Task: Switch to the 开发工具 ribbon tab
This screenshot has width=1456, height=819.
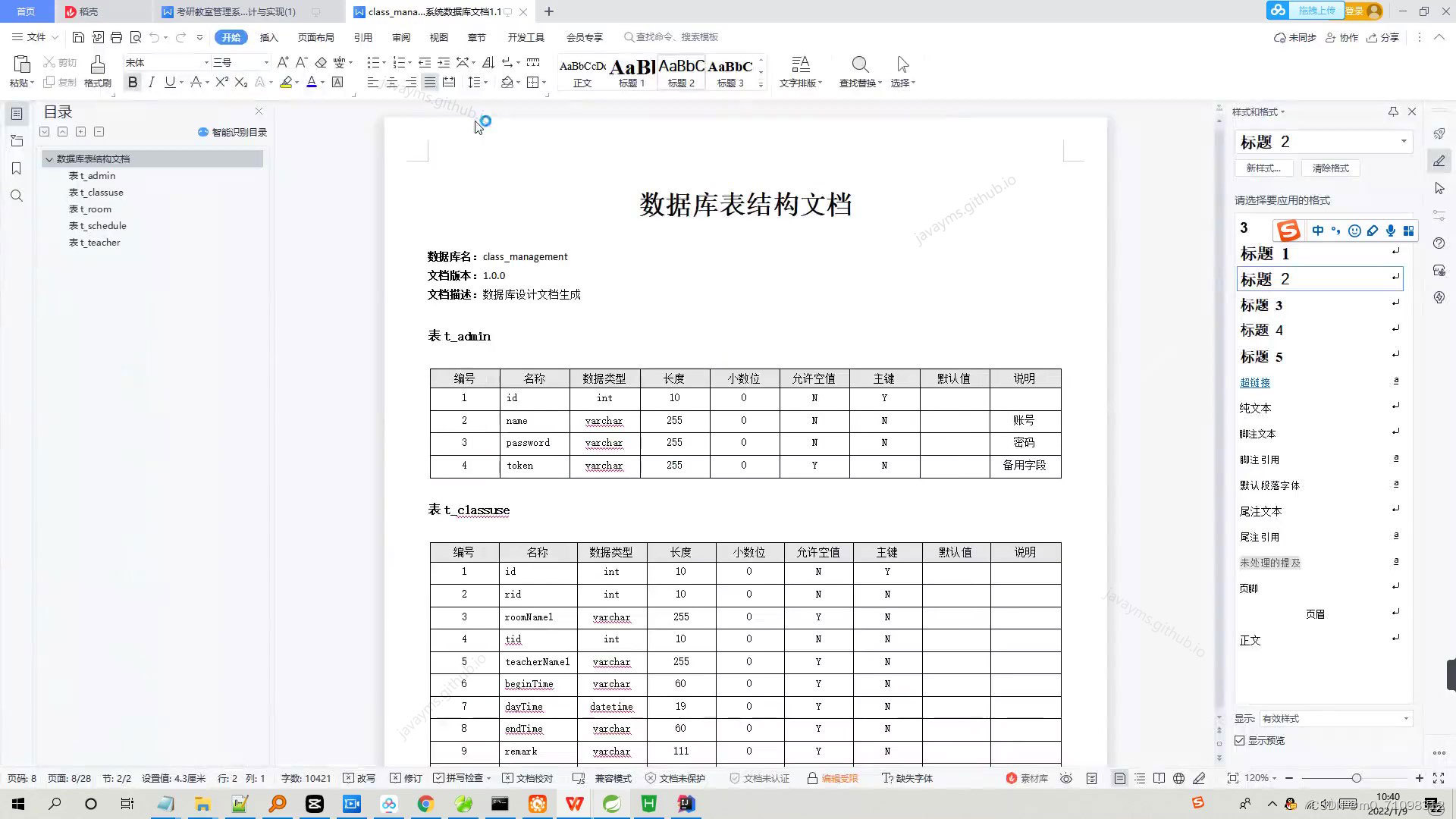Action: tap(526, 37)
